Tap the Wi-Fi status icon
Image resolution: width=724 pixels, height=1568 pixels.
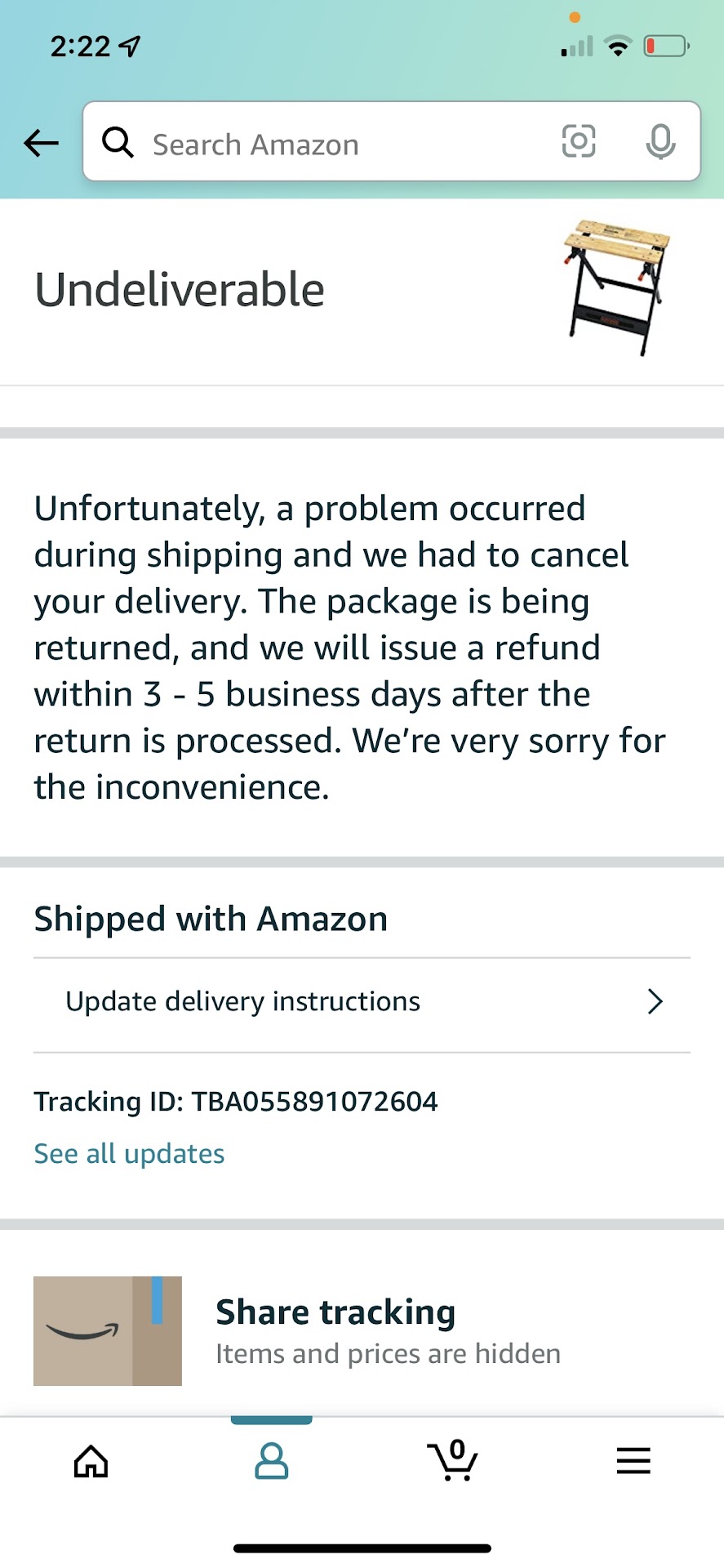(619, 47)
